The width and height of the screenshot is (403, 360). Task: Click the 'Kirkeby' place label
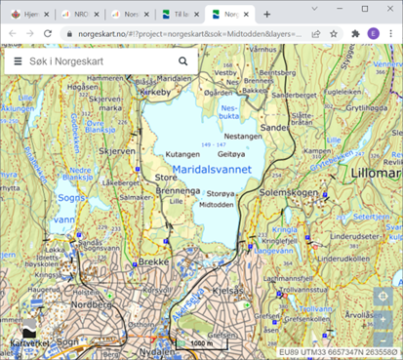coord(155,92)
